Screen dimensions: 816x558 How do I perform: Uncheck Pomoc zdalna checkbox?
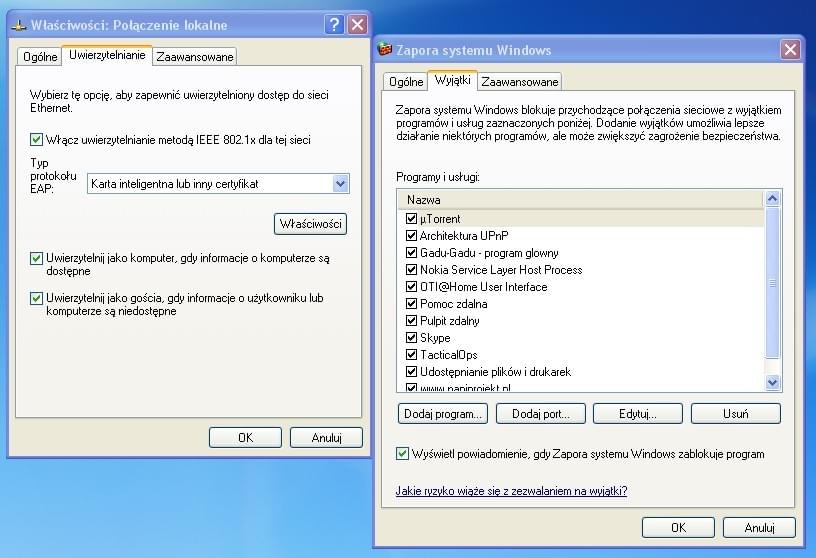(412, 304)
